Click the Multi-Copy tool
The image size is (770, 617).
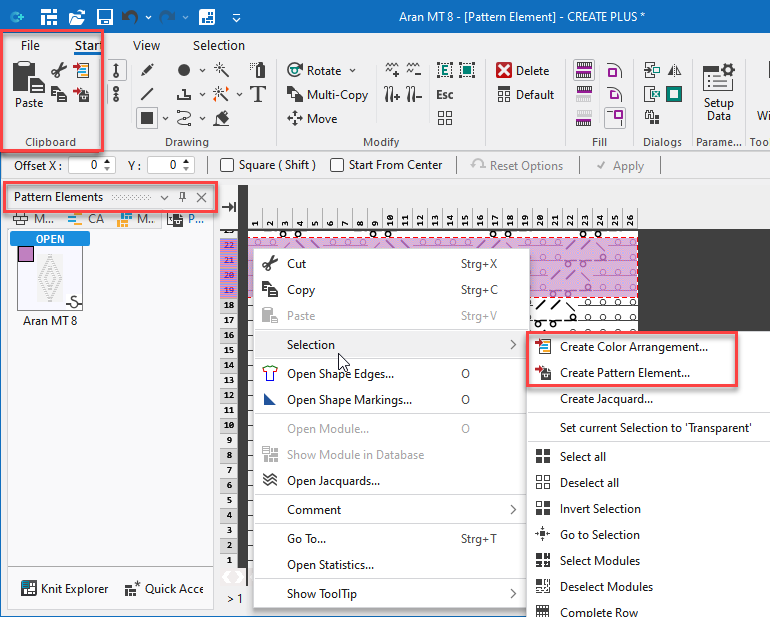tap(326, 94)
